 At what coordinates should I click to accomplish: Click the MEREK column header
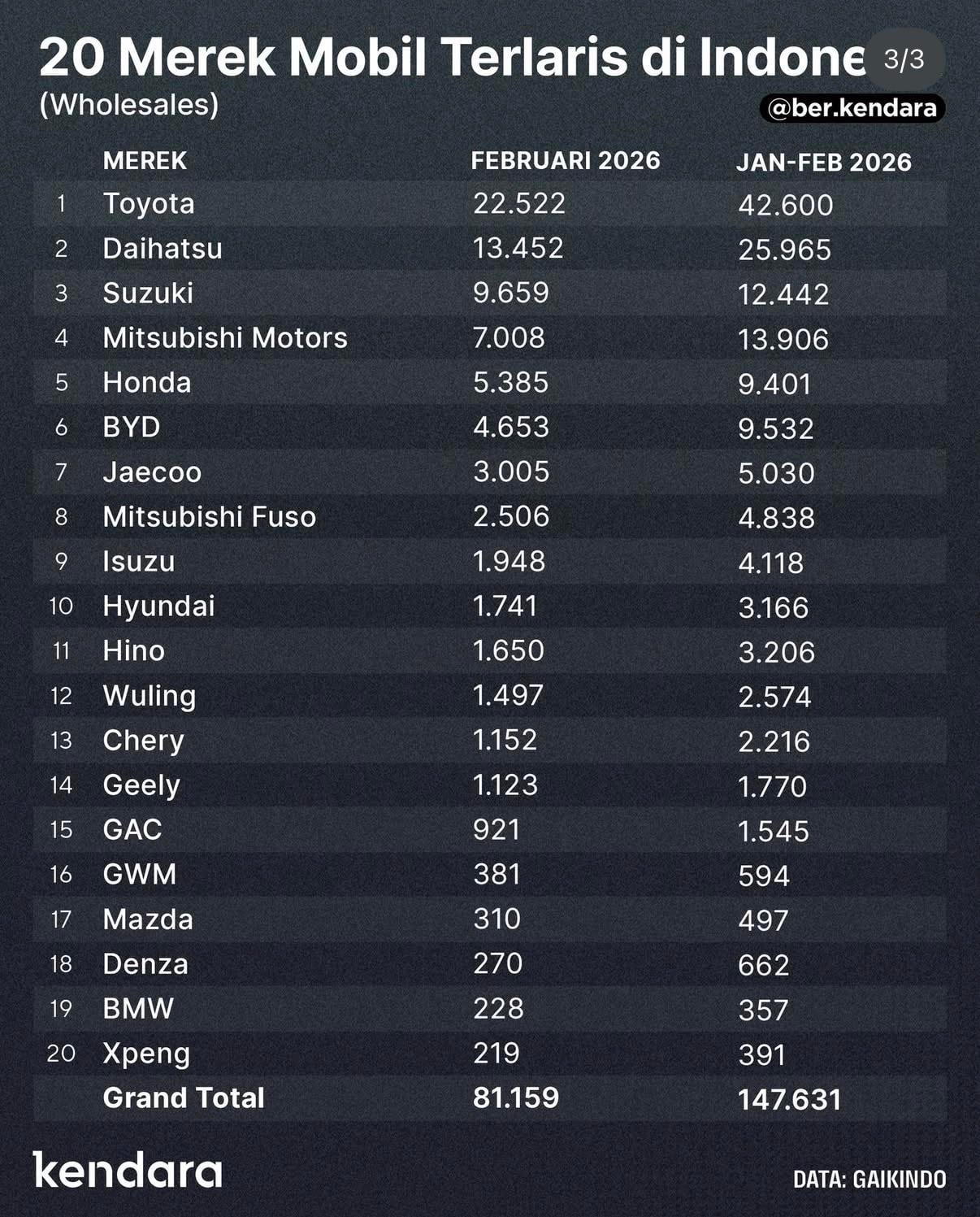pyautogui.click(x=145, y=161)
